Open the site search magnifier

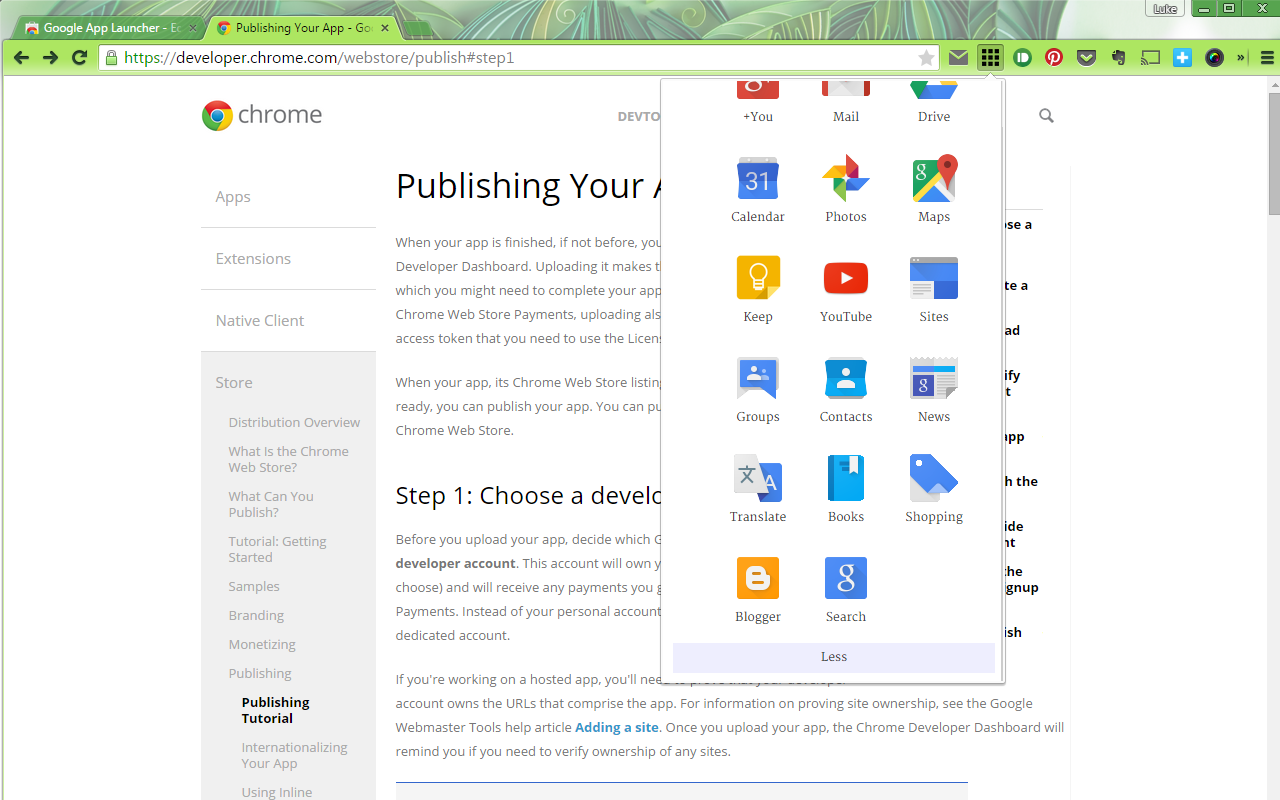[1046, 116]
